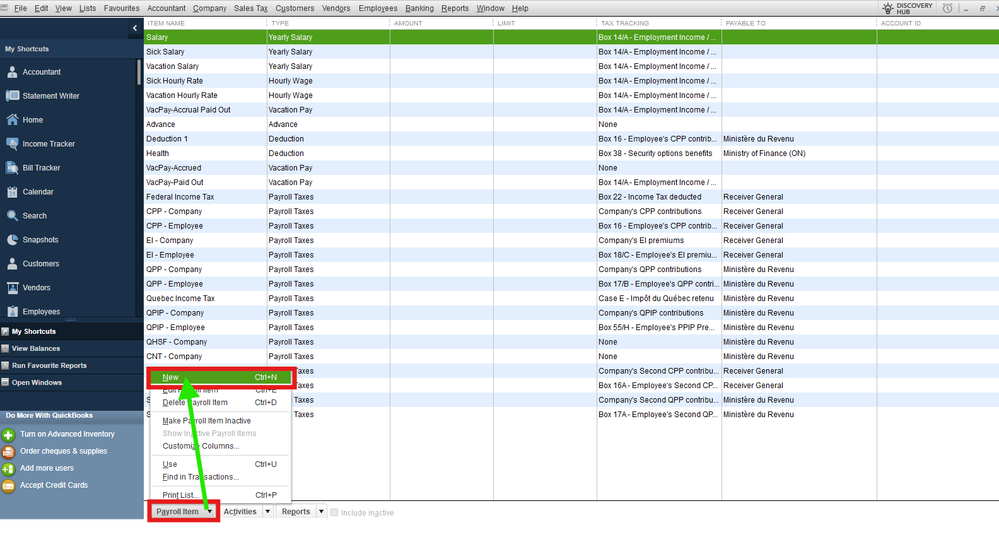Open the Snapshots shortcut icon
The image size is (999, 534).
click(x=12, y=240)
